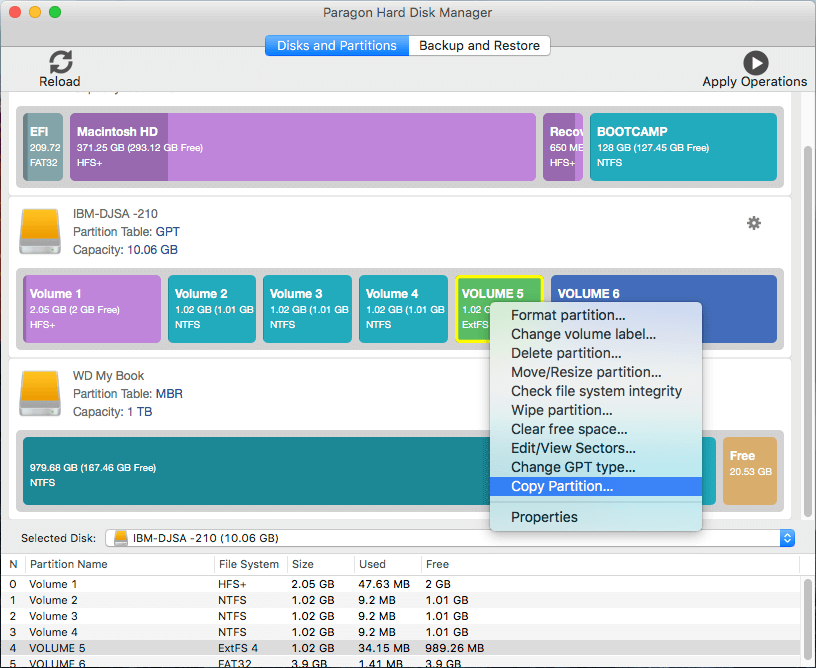This screenshot has width=816, height=668.
Task: Switch to the Disks and Partitions tab
Action: point(336,45)
